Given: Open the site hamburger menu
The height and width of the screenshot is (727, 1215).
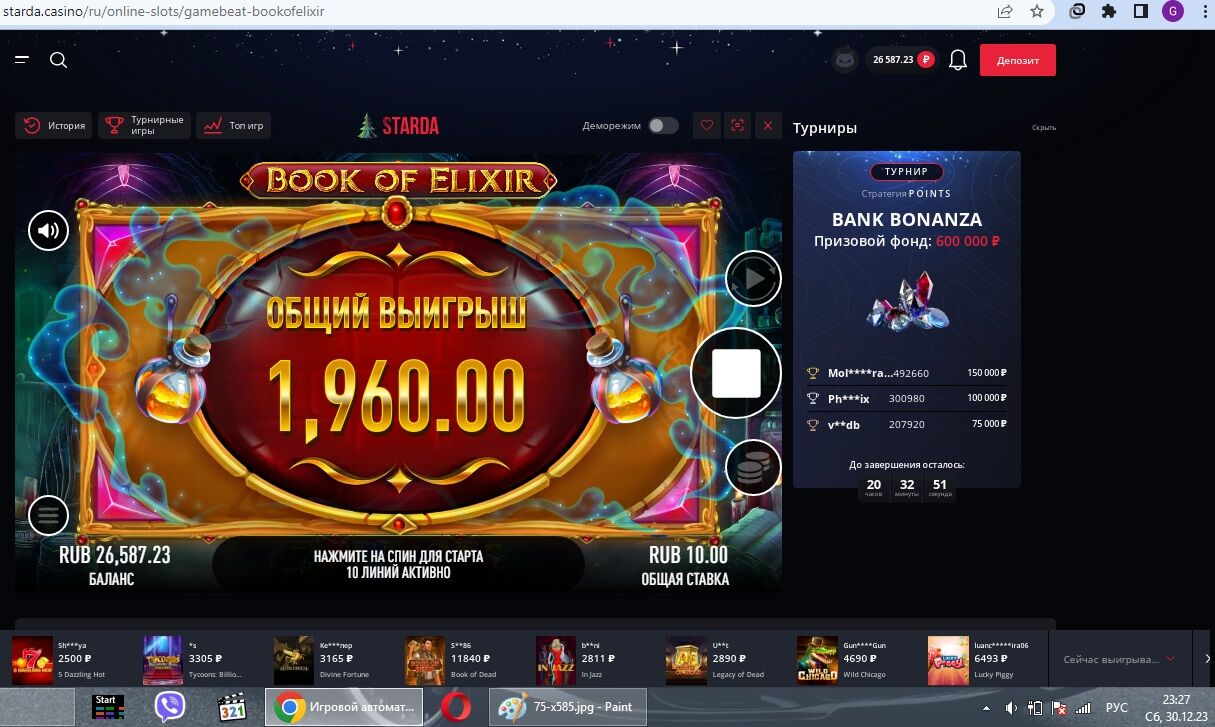Looking at the screenshot, I should 22,60.
